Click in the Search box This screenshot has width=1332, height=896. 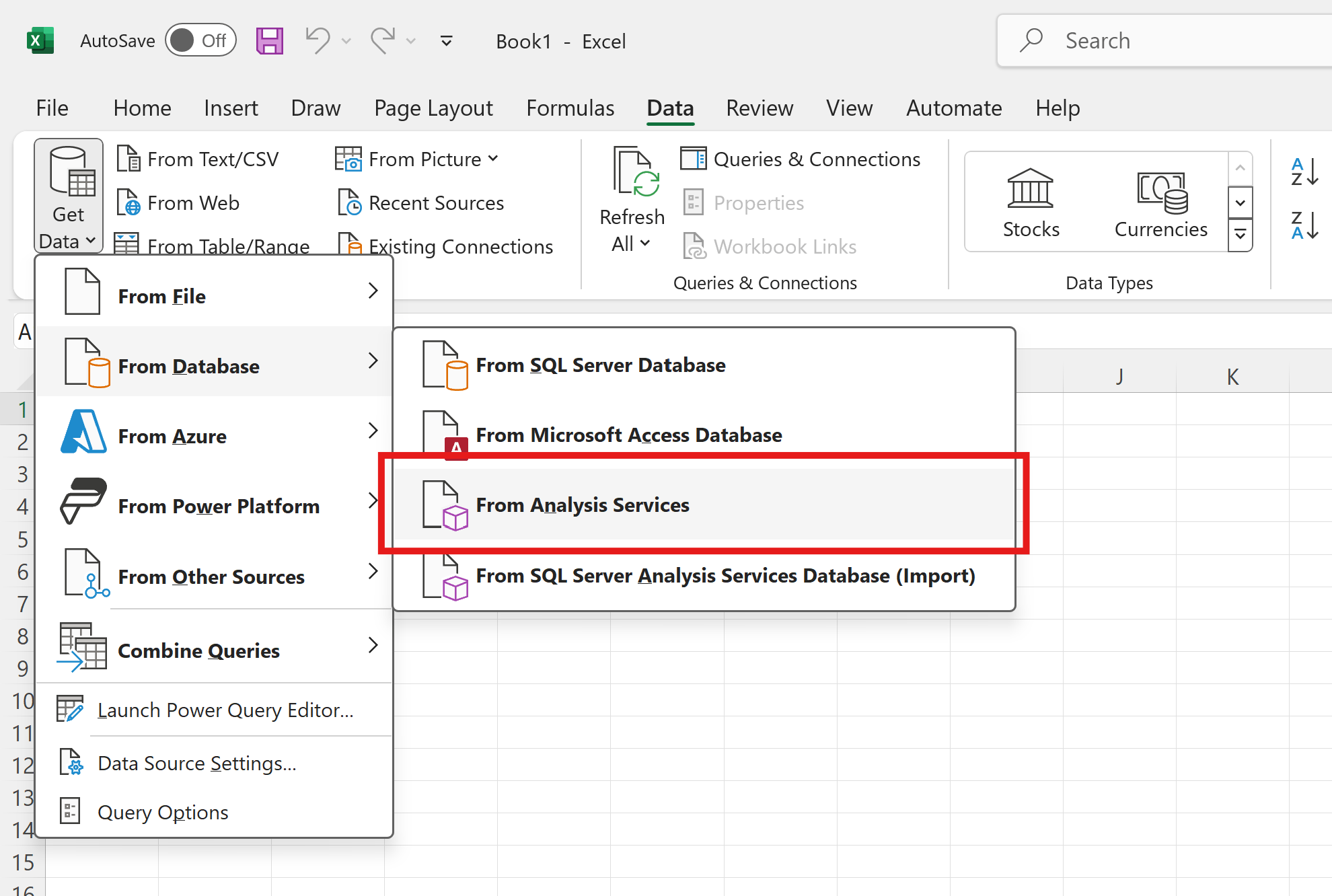pos(1165,40)
